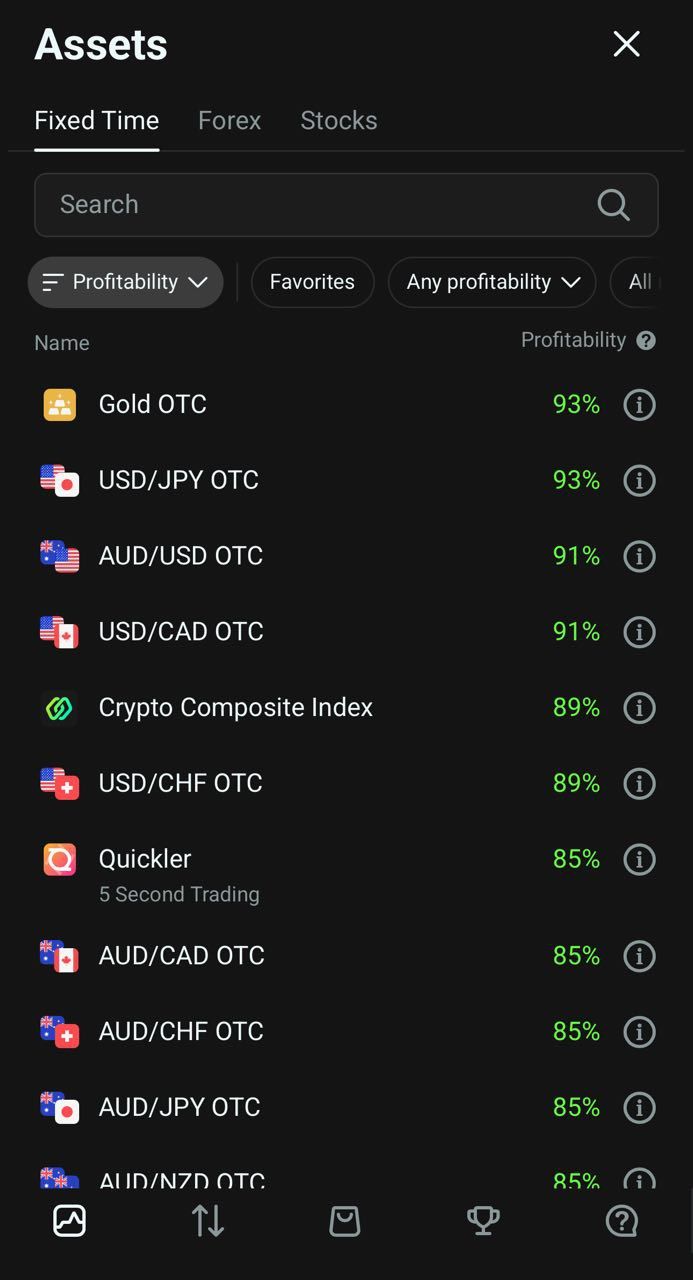This screenshot has width=693, height=1280.
Task: Click the search magnifier icon
Action: (613, 205)
